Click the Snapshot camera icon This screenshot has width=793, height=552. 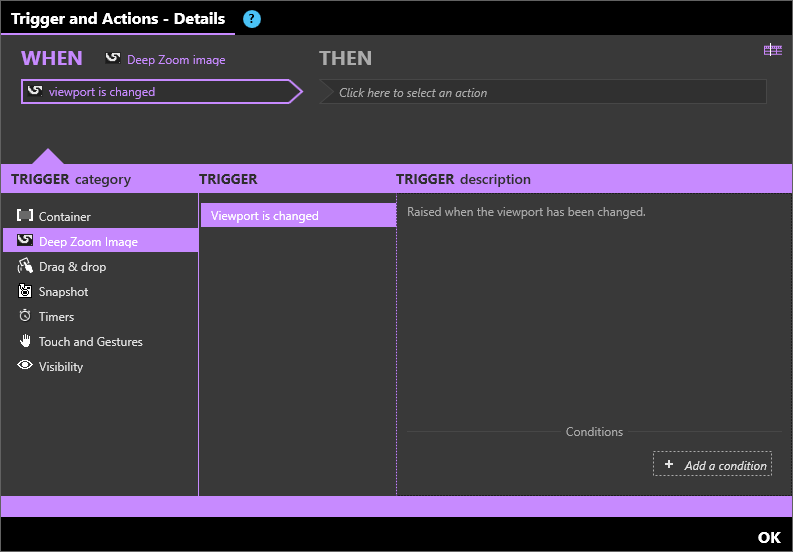pos(25,291)
